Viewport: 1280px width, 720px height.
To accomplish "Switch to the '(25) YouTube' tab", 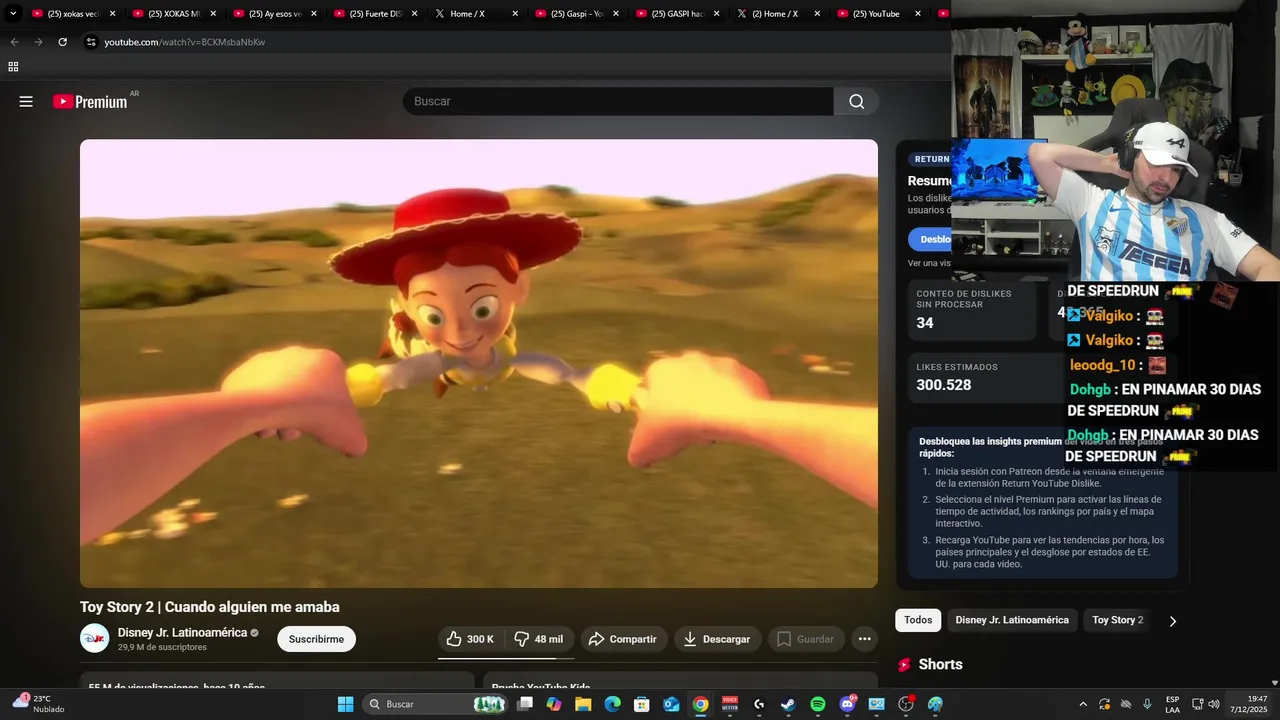I will [x=880, y=14].
